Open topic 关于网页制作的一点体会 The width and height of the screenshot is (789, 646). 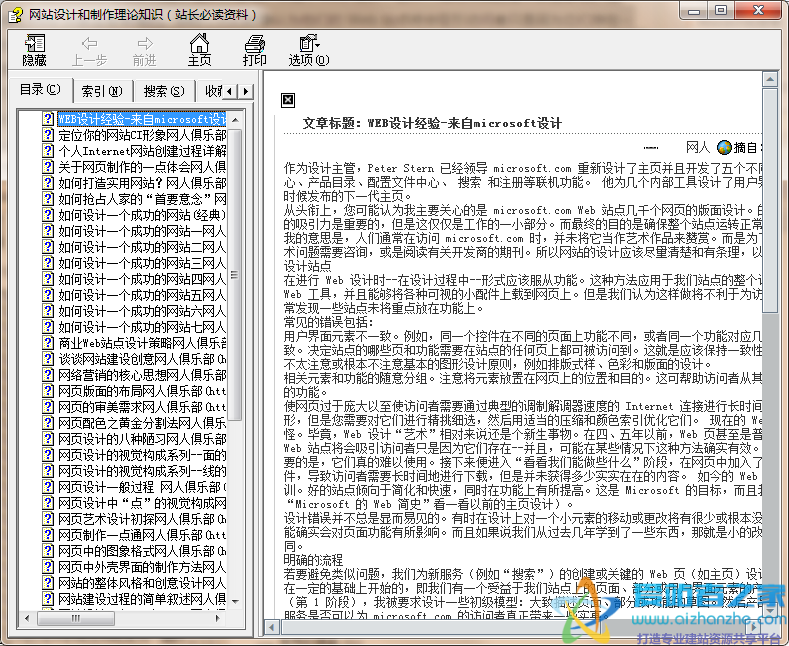[142, 167]
